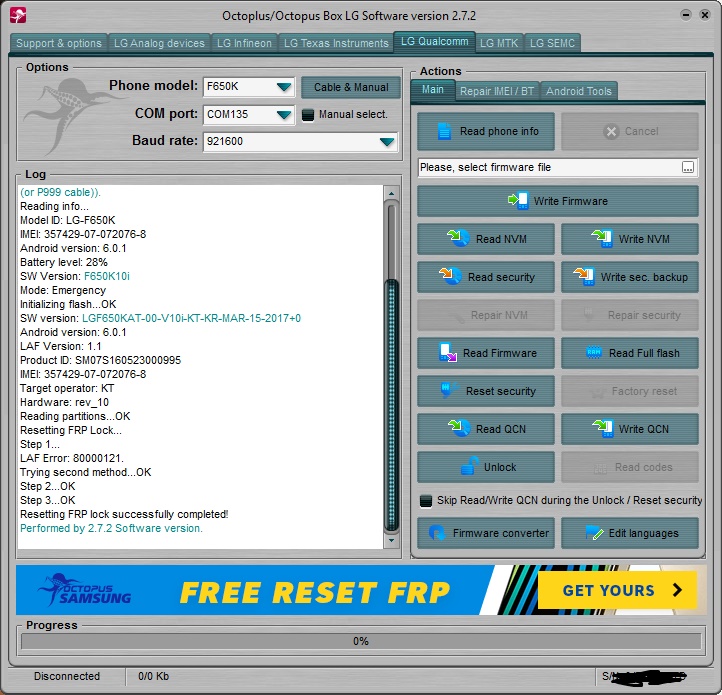Click 'Target operator: KT' log line
This screenshot has width=722, height=695.
pos(67,388)
